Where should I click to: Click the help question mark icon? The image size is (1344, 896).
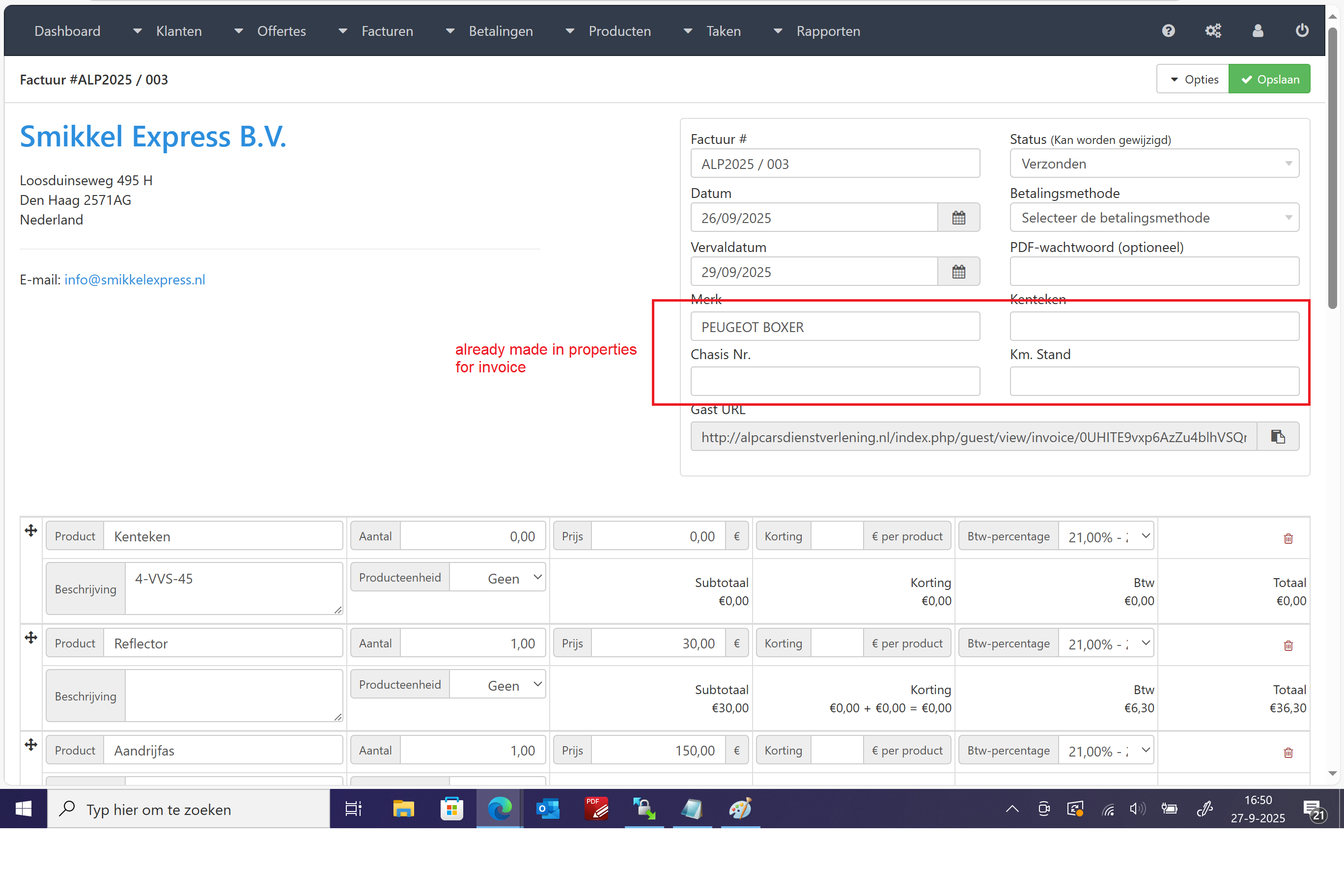click(1168, 31)
